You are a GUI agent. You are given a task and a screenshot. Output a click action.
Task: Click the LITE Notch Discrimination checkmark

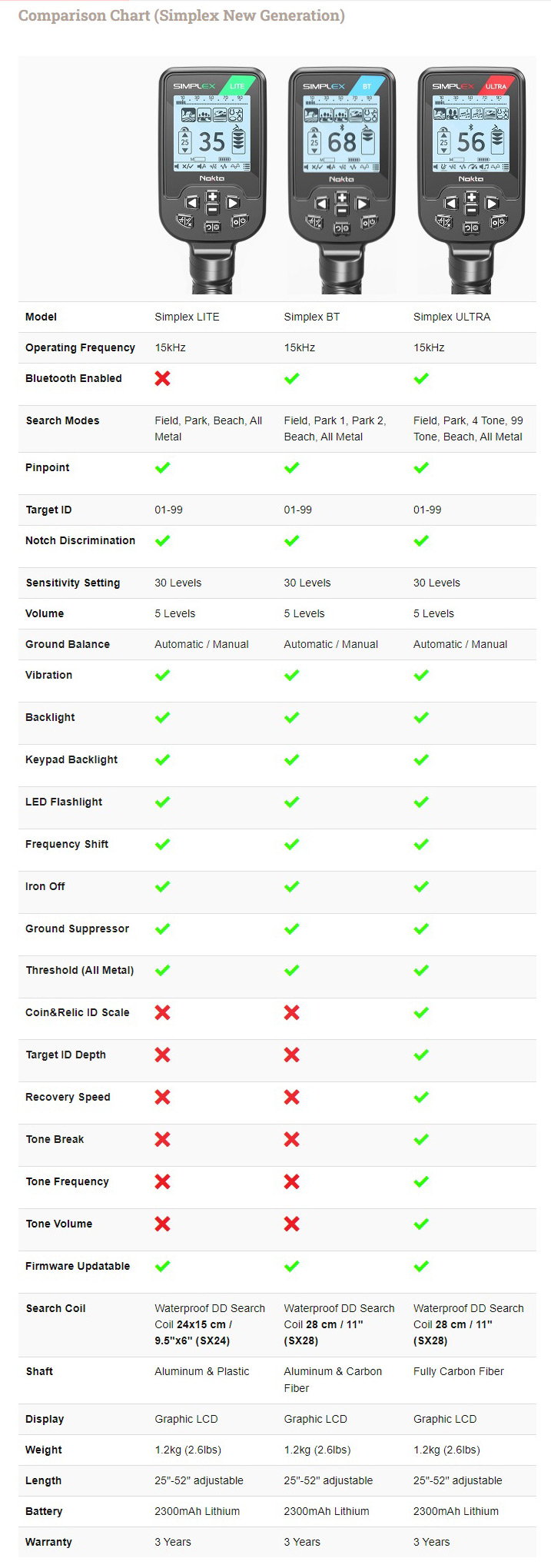click(x=162, y=540)
